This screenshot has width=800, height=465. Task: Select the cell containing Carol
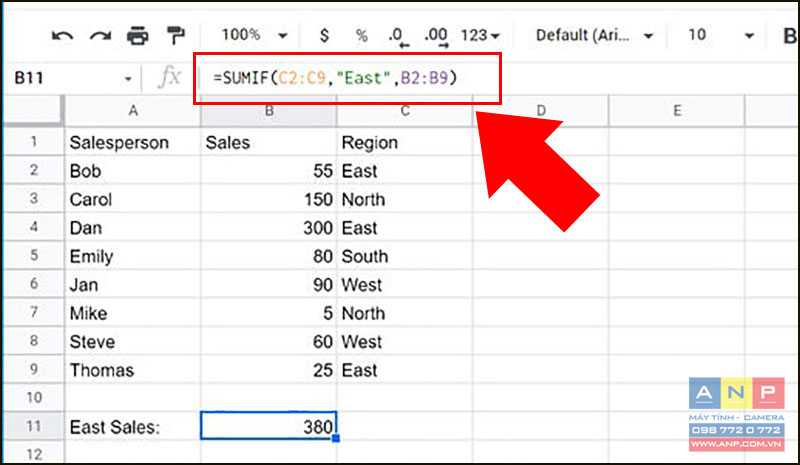133,199
